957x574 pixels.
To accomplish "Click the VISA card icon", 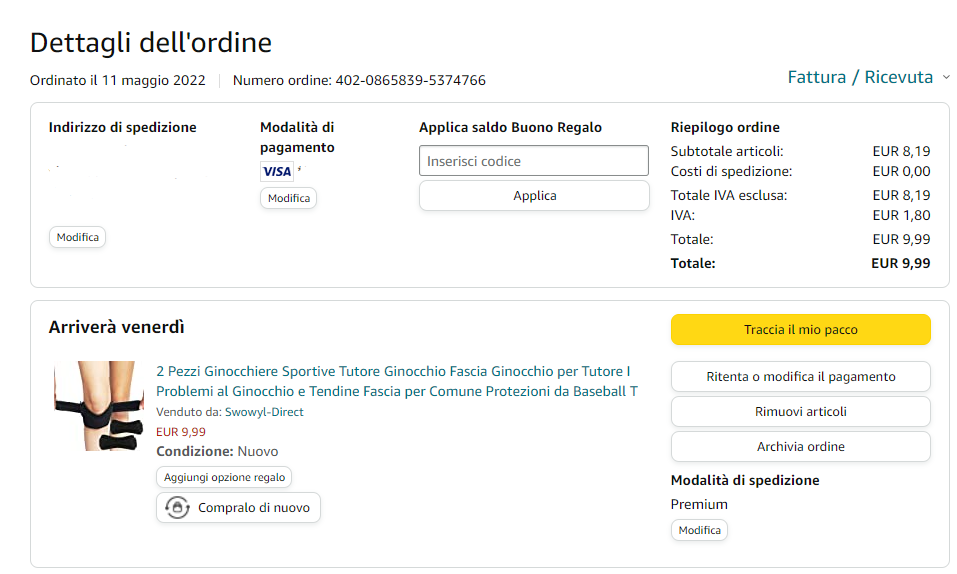I will [x=276, y=171].
